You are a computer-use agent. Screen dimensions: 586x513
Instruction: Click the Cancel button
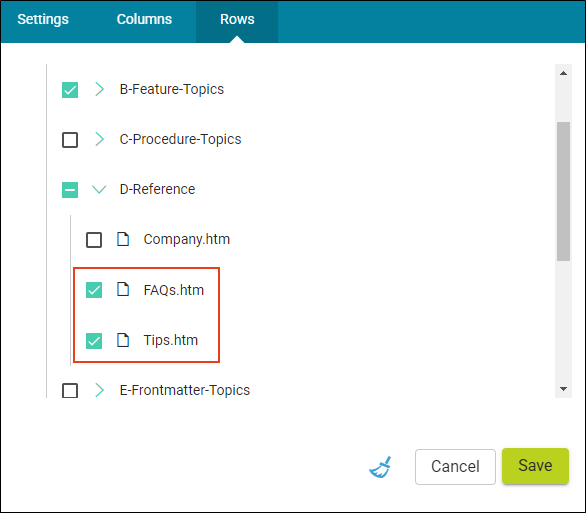click(455, 467)
